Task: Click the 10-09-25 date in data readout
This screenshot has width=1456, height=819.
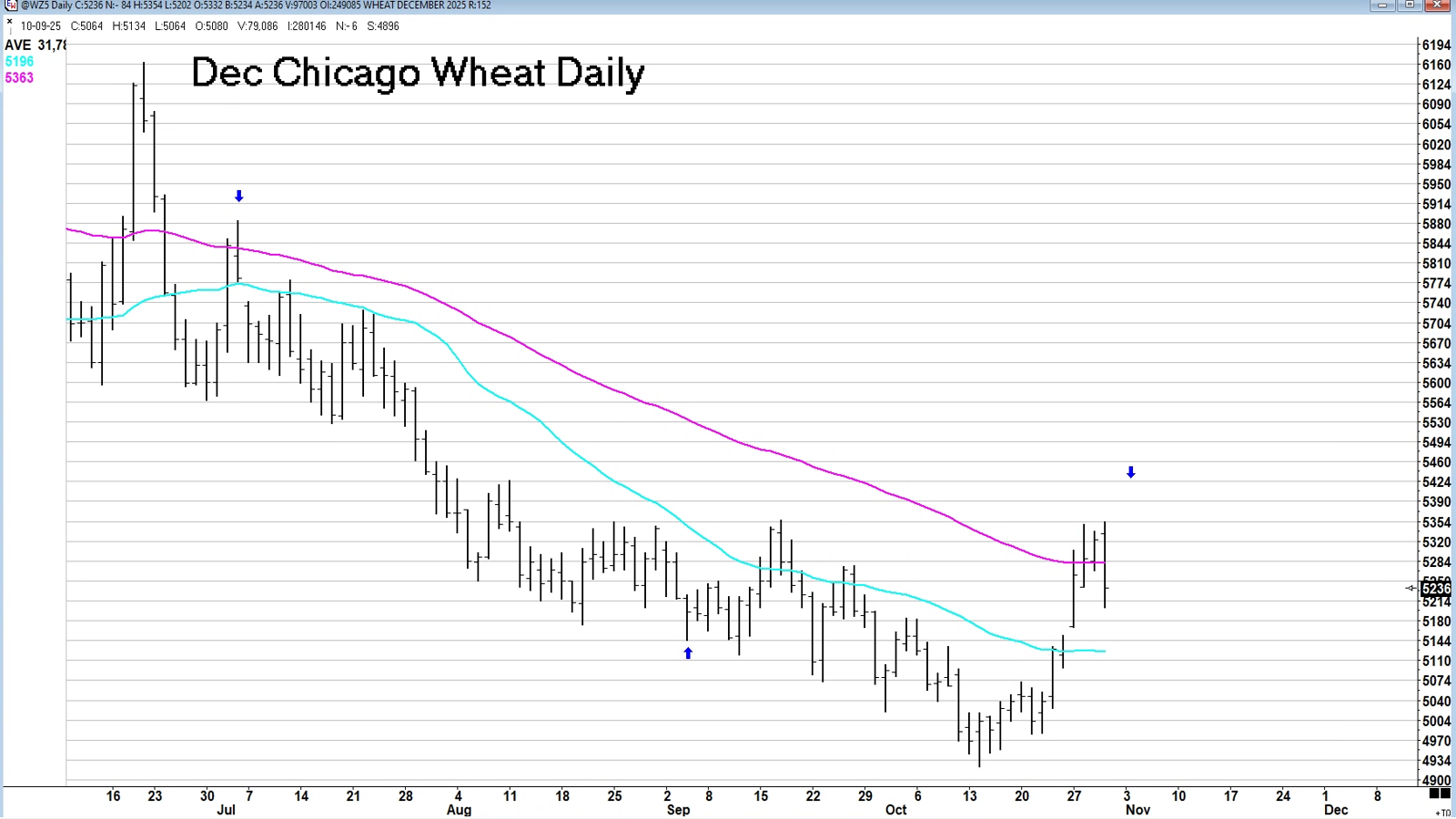Action: coord(41,26)
